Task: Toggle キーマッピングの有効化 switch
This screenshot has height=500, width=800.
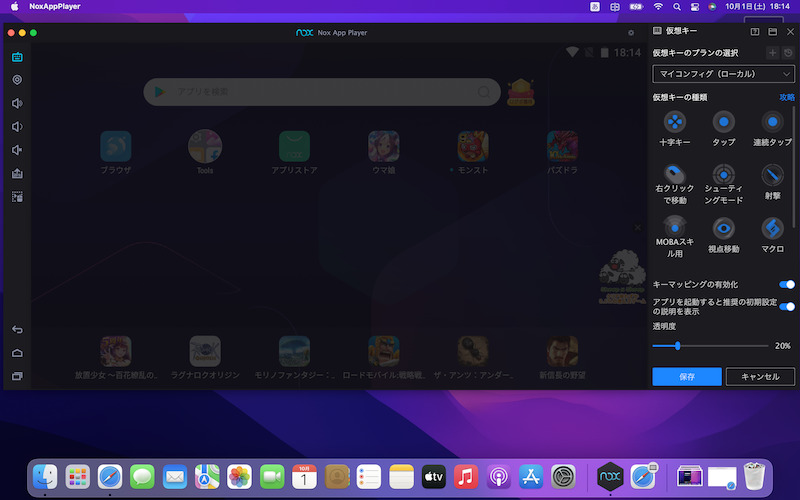Action: [x=787, y=285]
